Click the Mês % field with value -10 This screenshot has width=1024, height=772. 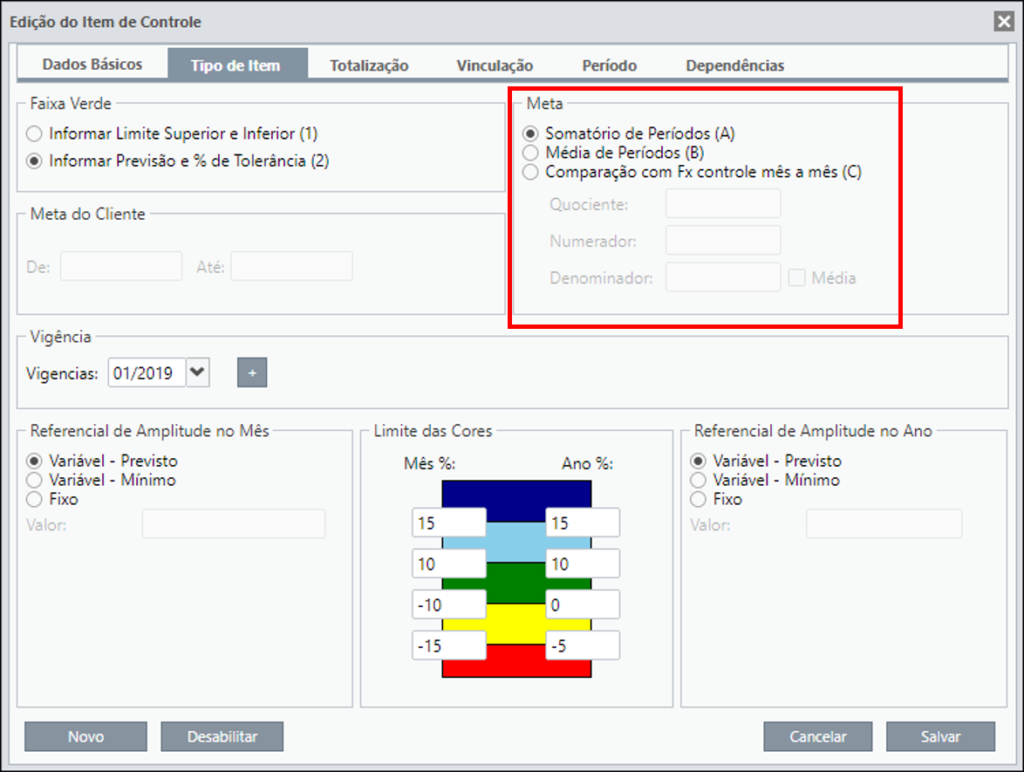tap(449, 605)
